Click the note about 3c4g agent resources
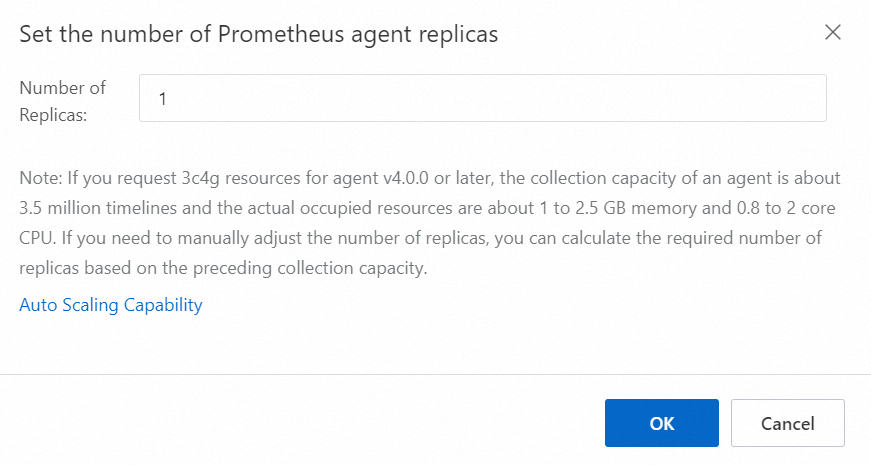Screen dimensions: 871x465 click(x=430, y=224)
